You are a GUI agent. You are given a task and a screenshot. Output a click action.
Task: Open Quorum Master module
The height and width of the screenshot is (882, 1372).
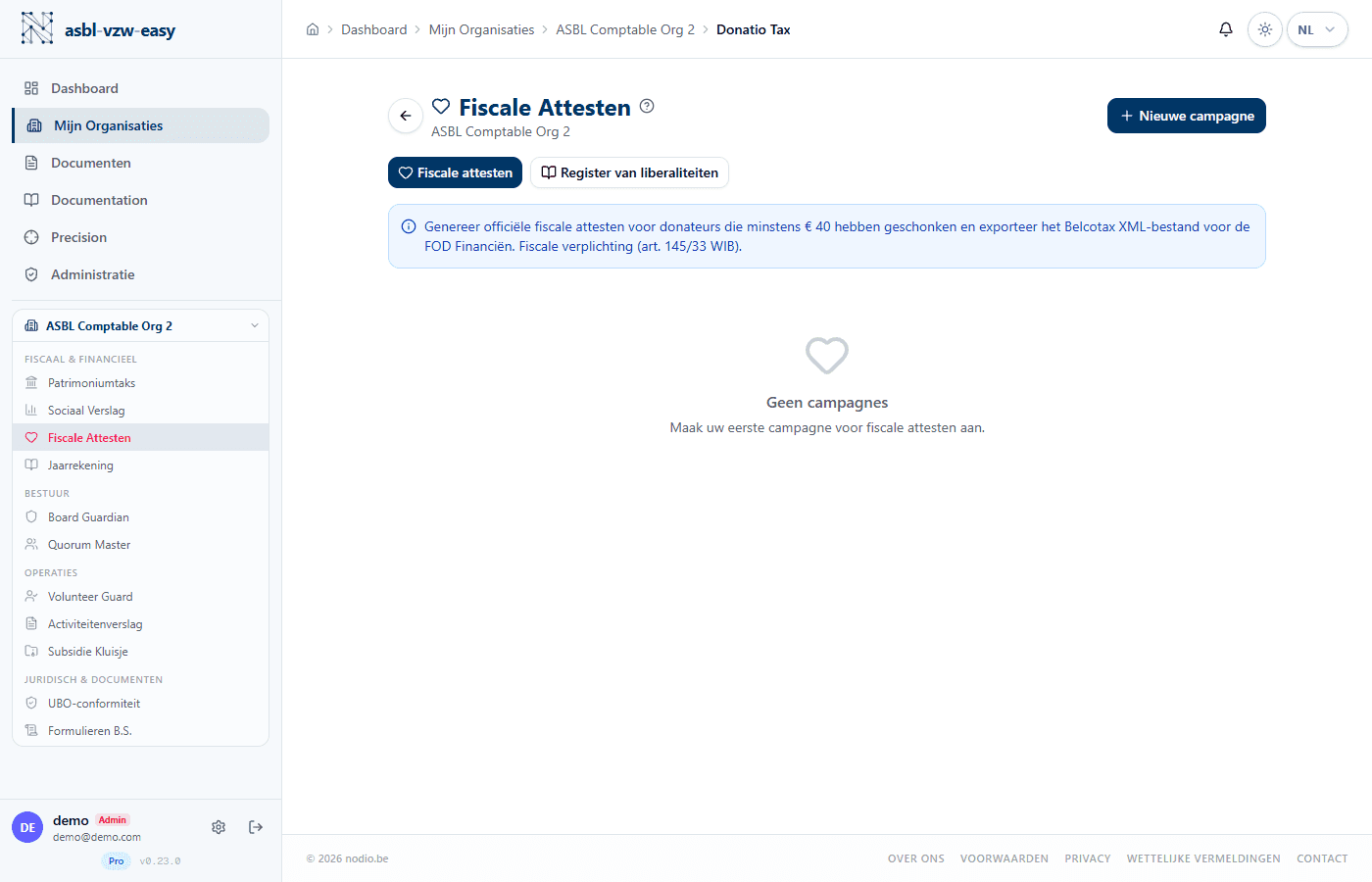(140, 545)
